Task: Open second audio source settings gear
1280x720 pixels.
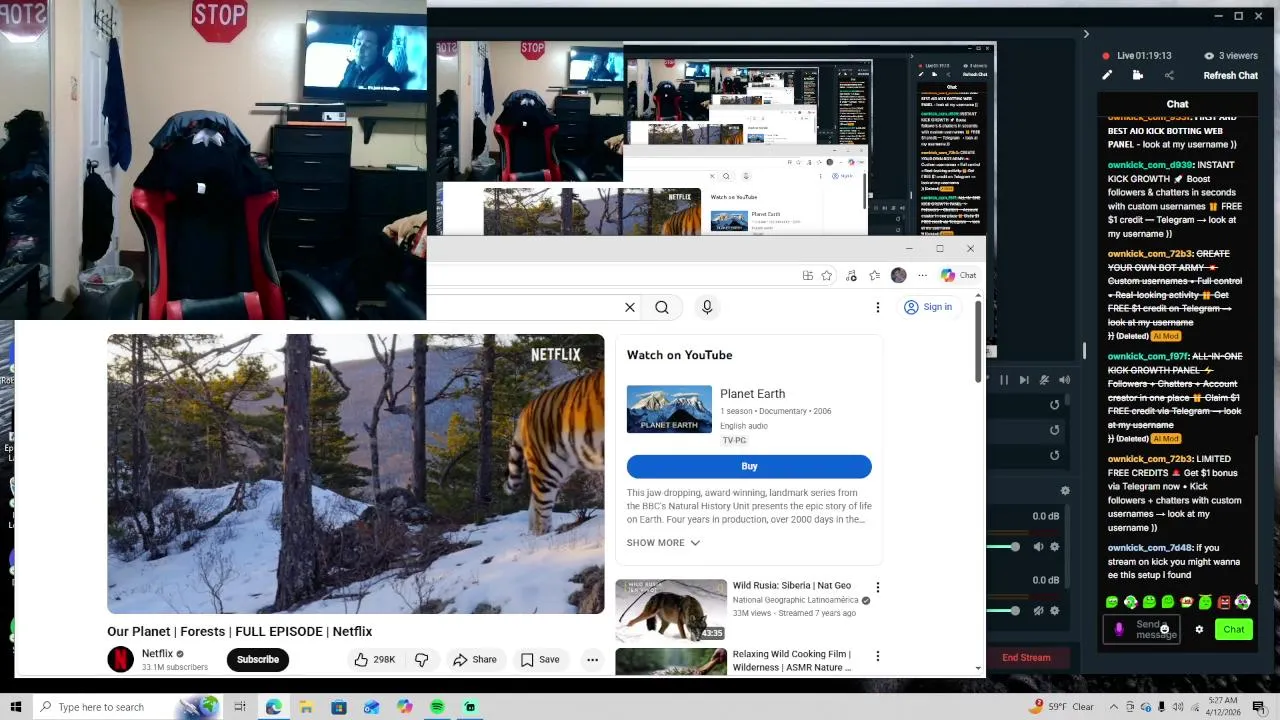Action: [x=1054, y=611]
